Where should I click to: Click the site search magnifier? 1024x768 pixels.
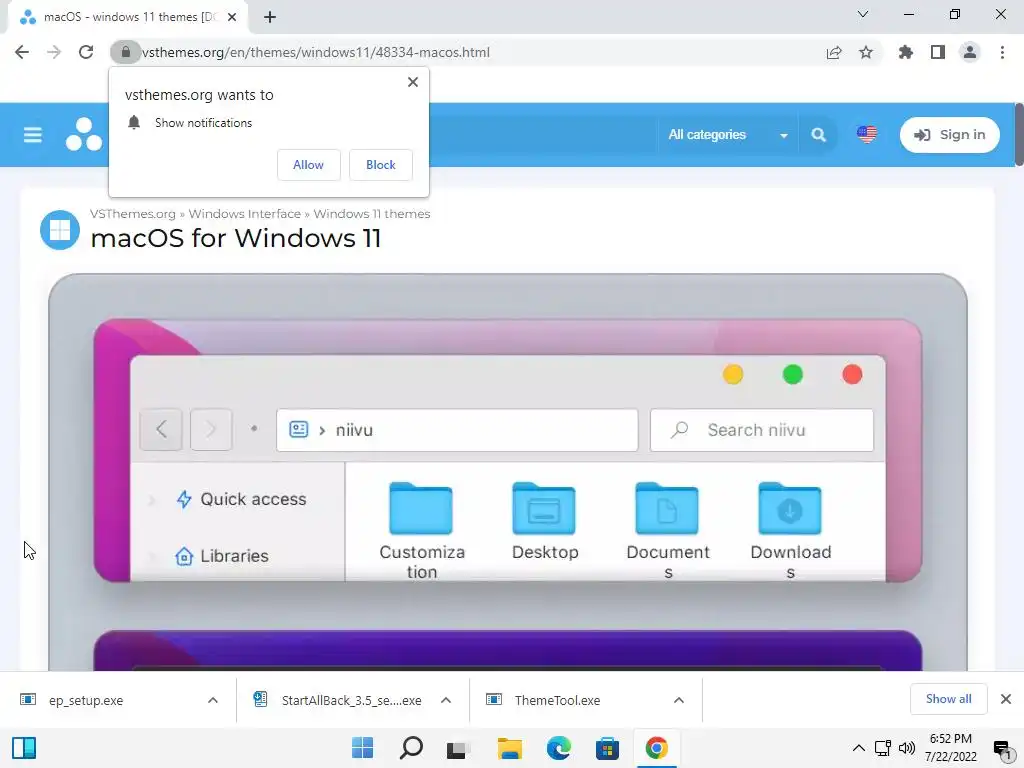pos(818,135)
